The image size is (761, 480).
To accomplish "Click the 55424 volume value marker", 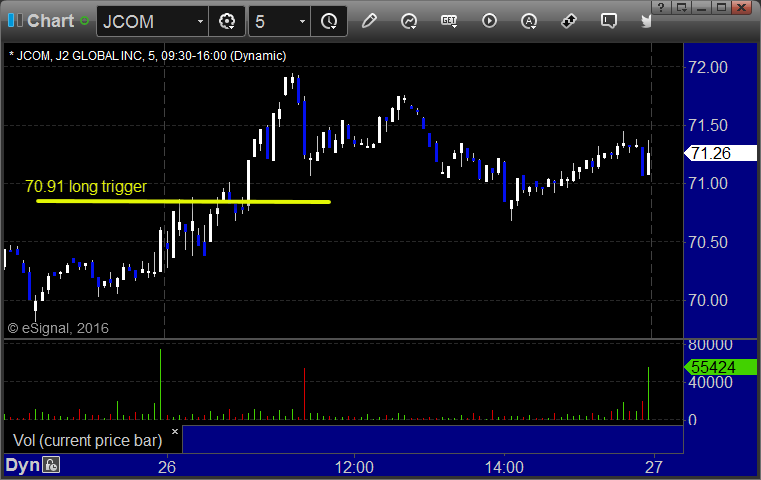I will click(x=721, y=367).
